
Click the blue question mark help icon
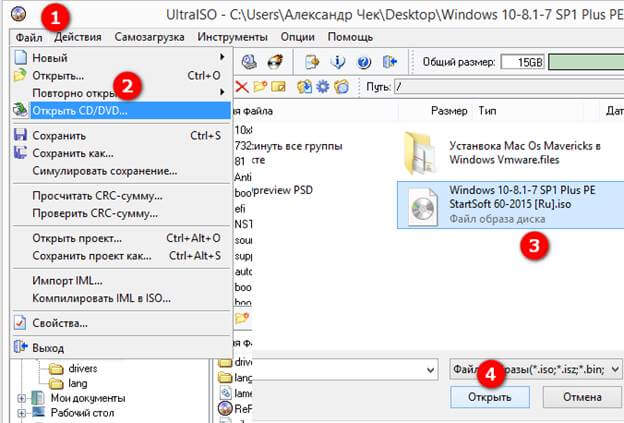click(x=364, y=62)
